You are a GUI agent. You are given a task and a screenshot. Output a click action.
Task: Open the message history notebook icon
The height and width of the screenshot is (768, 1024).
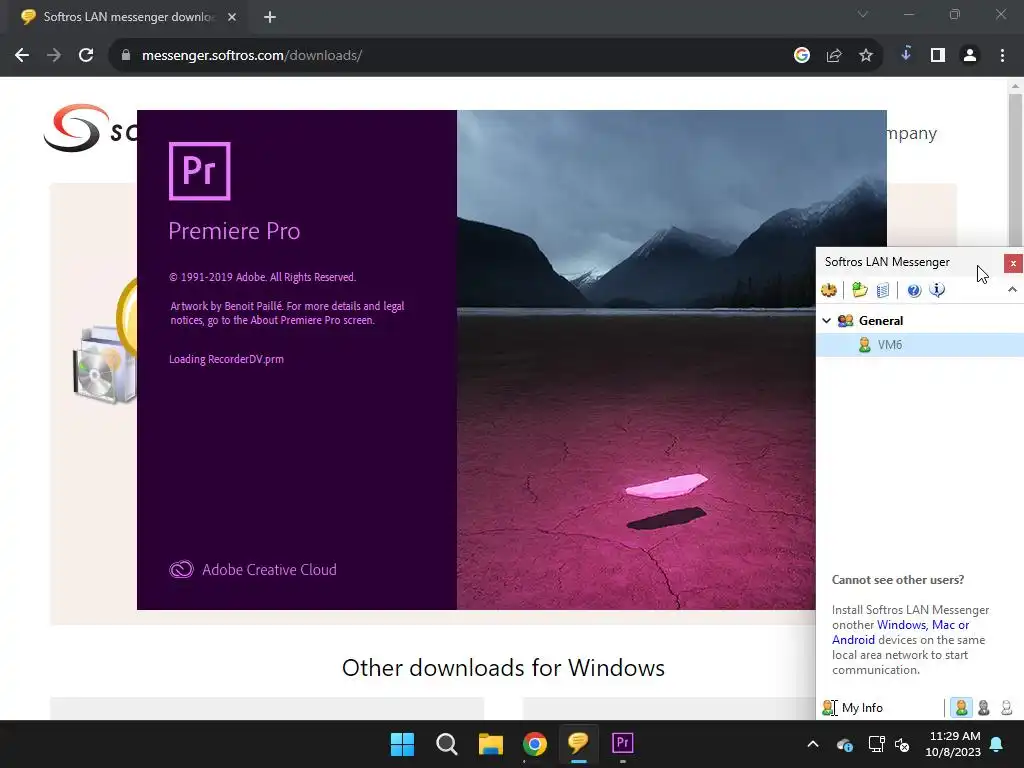point(882,290)
